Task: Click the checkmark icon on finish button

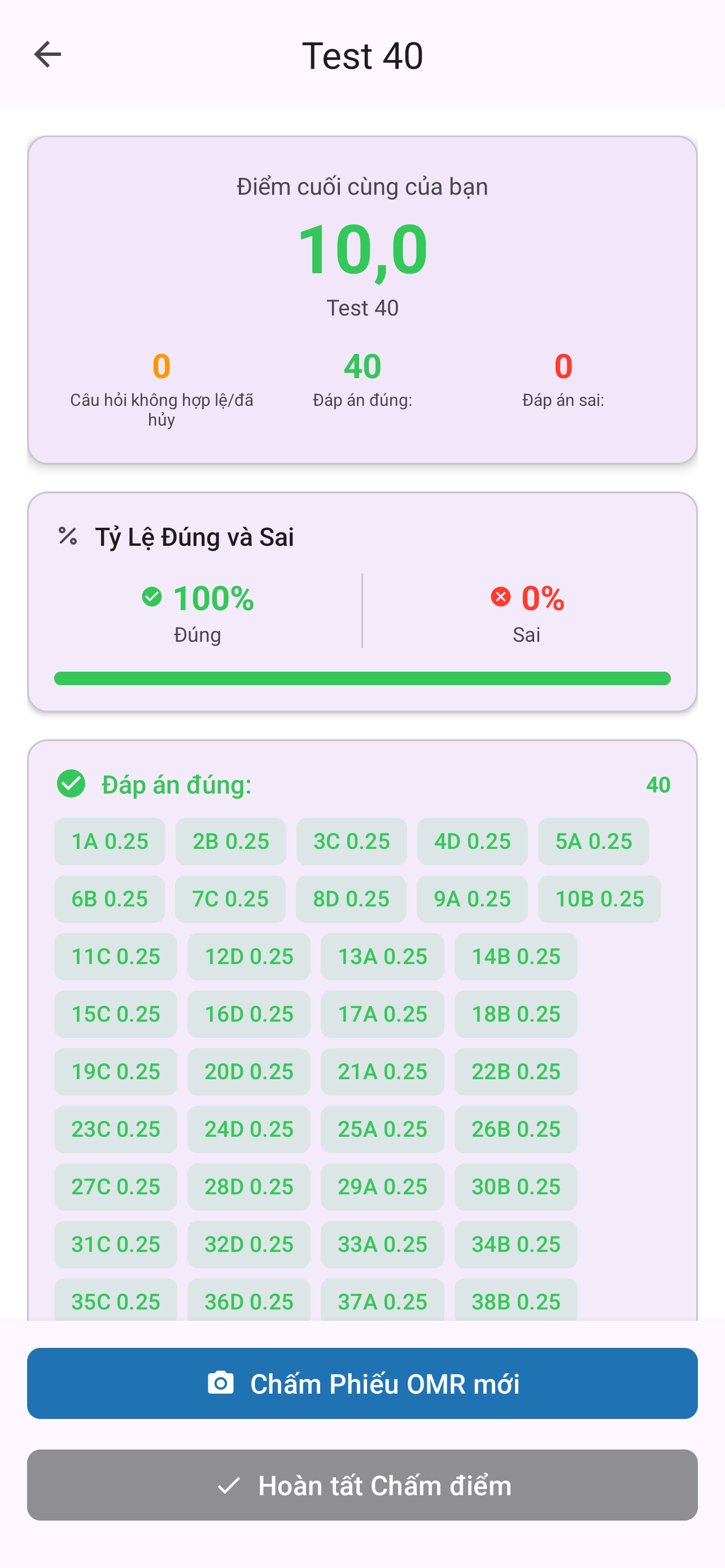Action: [229, 1485]
